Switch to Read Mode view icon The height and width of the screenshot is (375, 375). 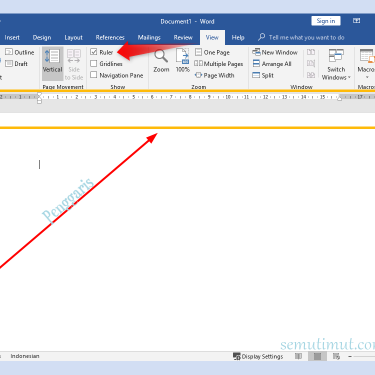[x=298, y=356]
